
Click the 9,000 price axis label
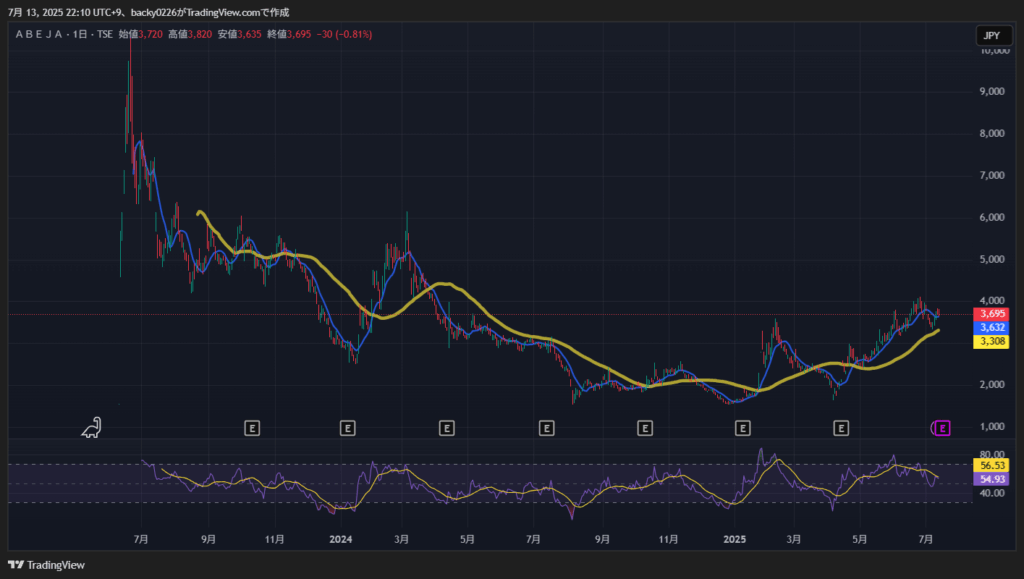992,91
